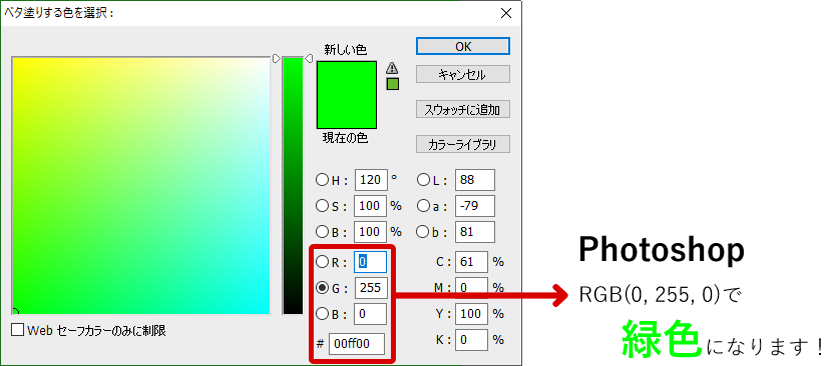830x366 pixels.
Task: Click the green vertical color slider bar
Action: pyautogui.click(x=292, y=185)
